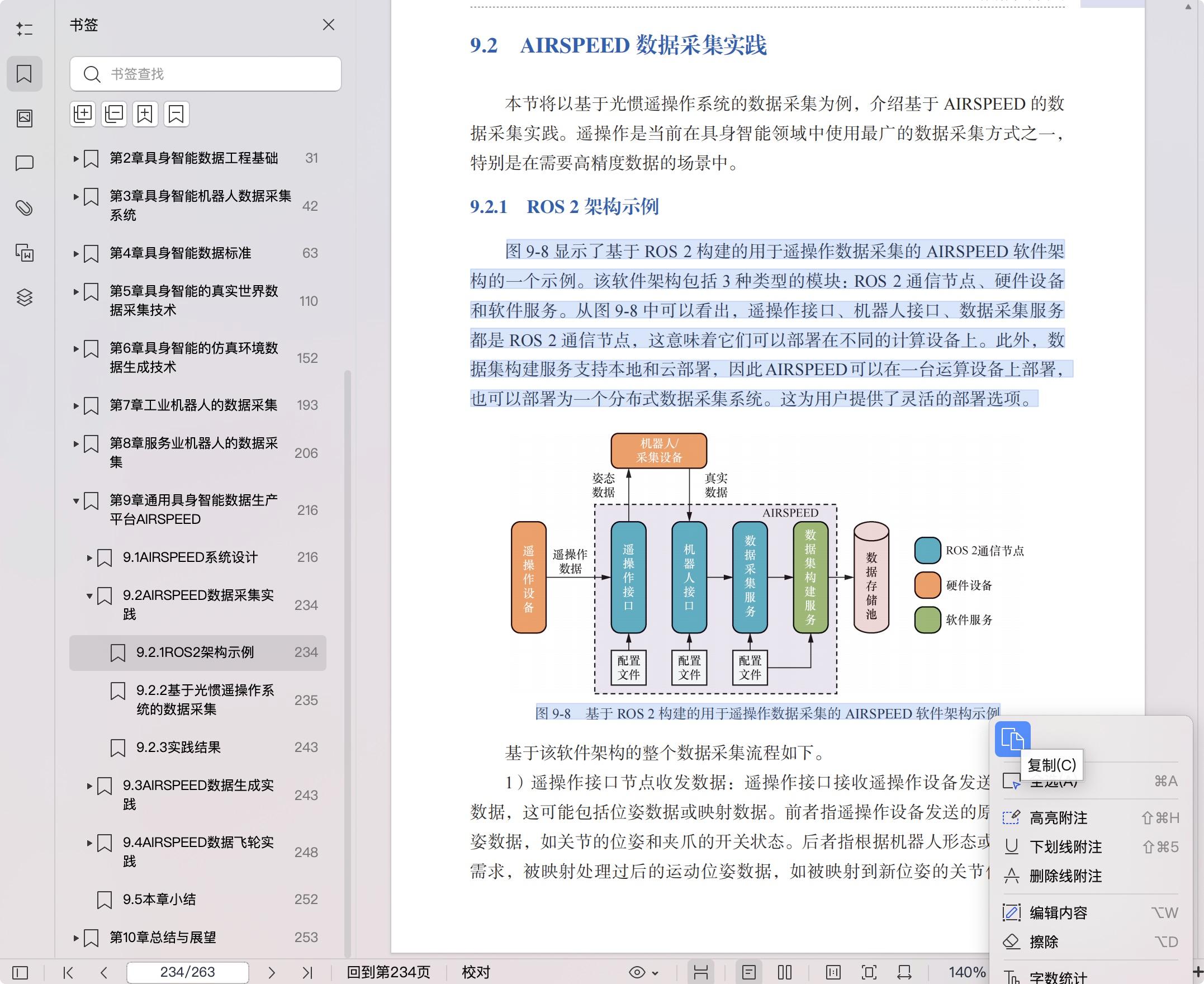
Task: Select single page view mode
Action: coord(748,973)
